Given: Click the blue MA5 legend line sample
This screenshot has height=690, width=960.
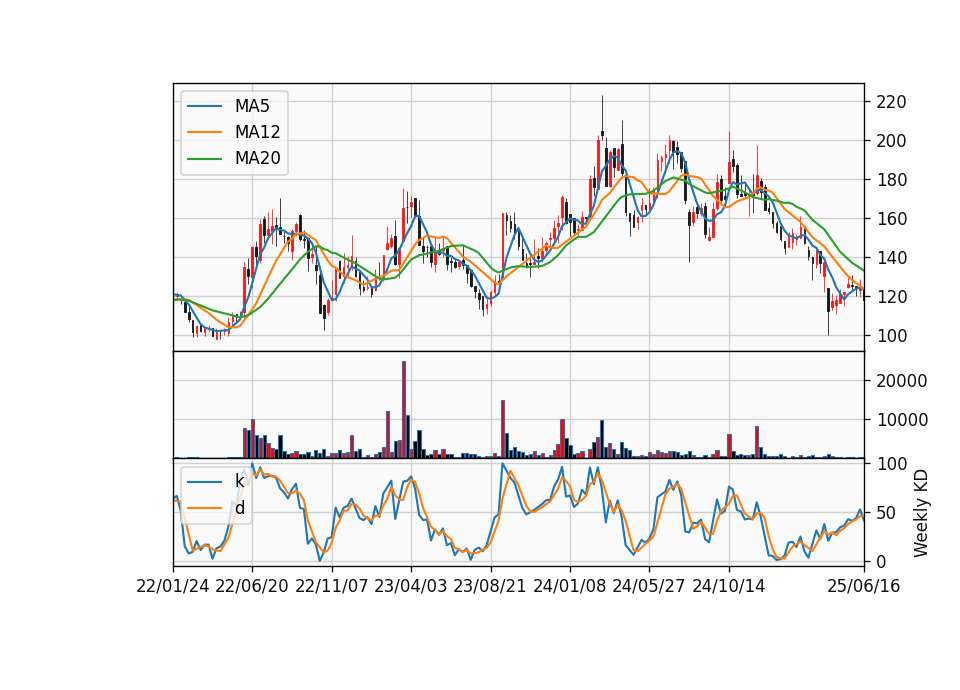Looking at the screenshot, I should [204, 106].
